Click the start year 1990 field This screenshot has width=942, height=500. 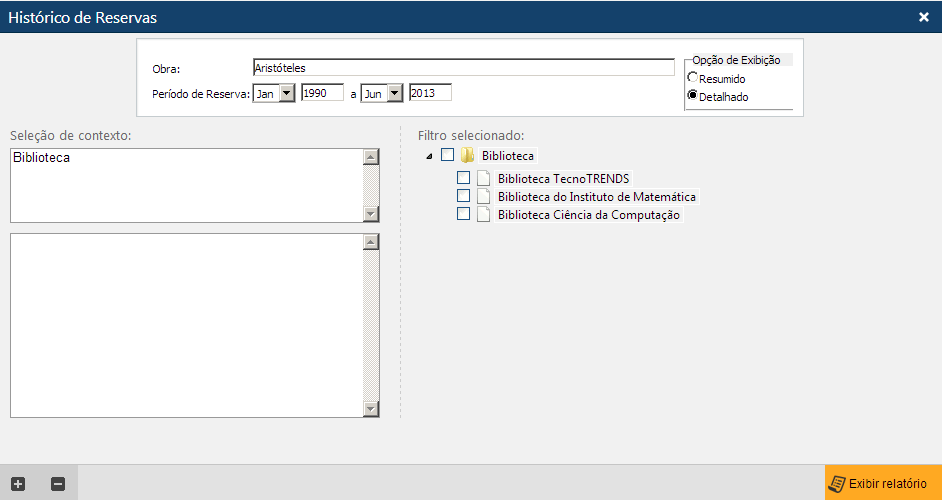click(321, 93)
